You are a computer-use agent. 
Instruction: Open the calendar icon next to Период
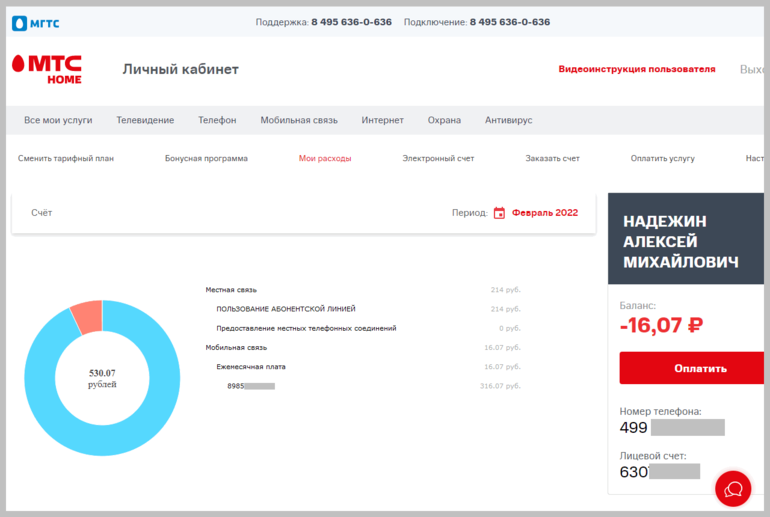pyautogui.click(x=499, y=213)
